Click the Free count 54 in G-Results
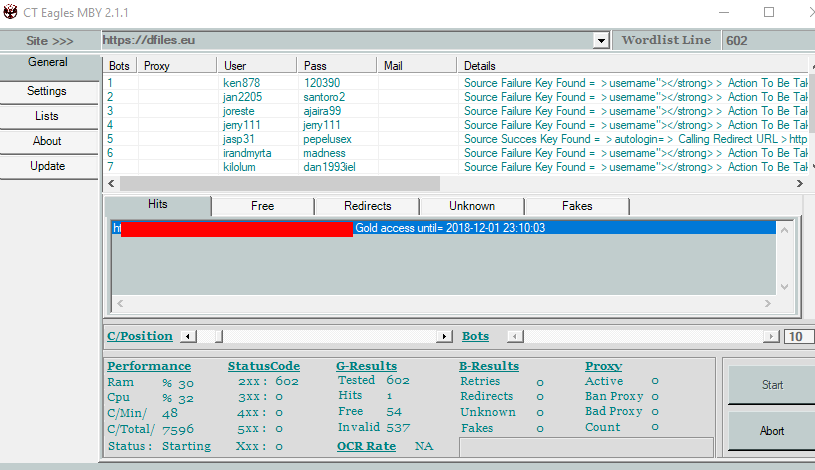Viewport: 815px width, 470px height. pyautogui.click(x=394, y=412)
